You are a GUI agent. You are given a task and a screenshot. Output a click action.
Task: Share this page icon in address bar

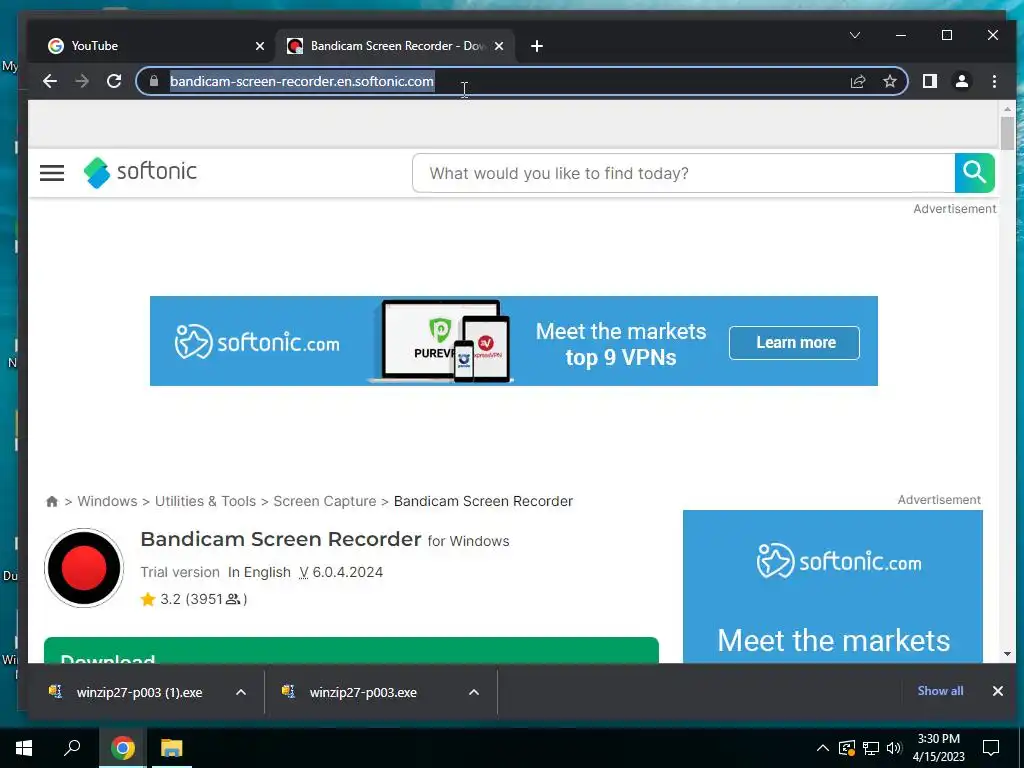858,81
